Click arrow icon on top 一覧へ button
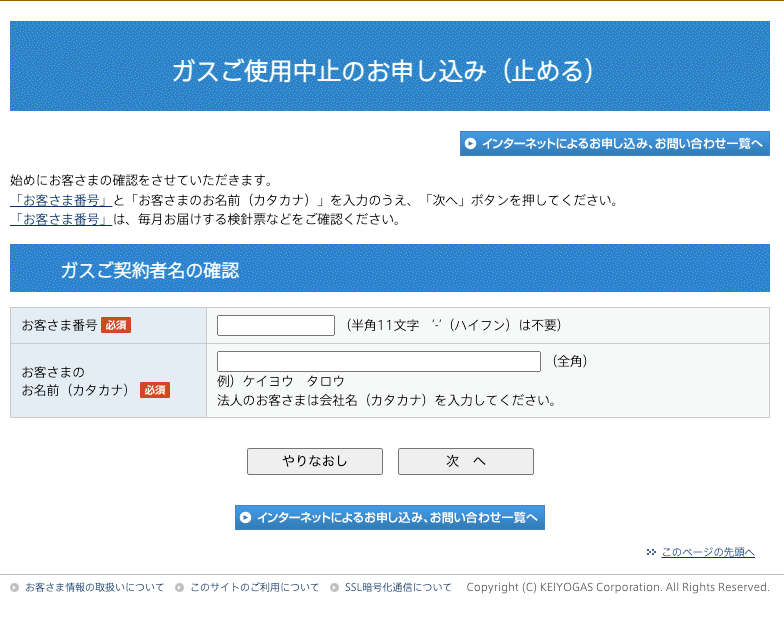 pyautogui.click(x=470, y=144)
